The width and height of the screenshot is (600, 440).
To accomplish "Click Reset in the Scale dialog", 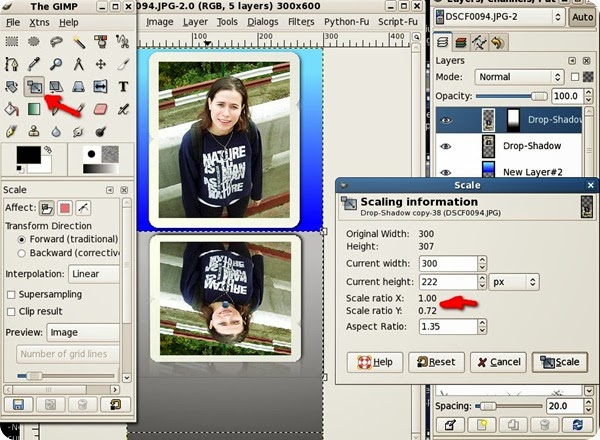I will [x=436, y=362].
